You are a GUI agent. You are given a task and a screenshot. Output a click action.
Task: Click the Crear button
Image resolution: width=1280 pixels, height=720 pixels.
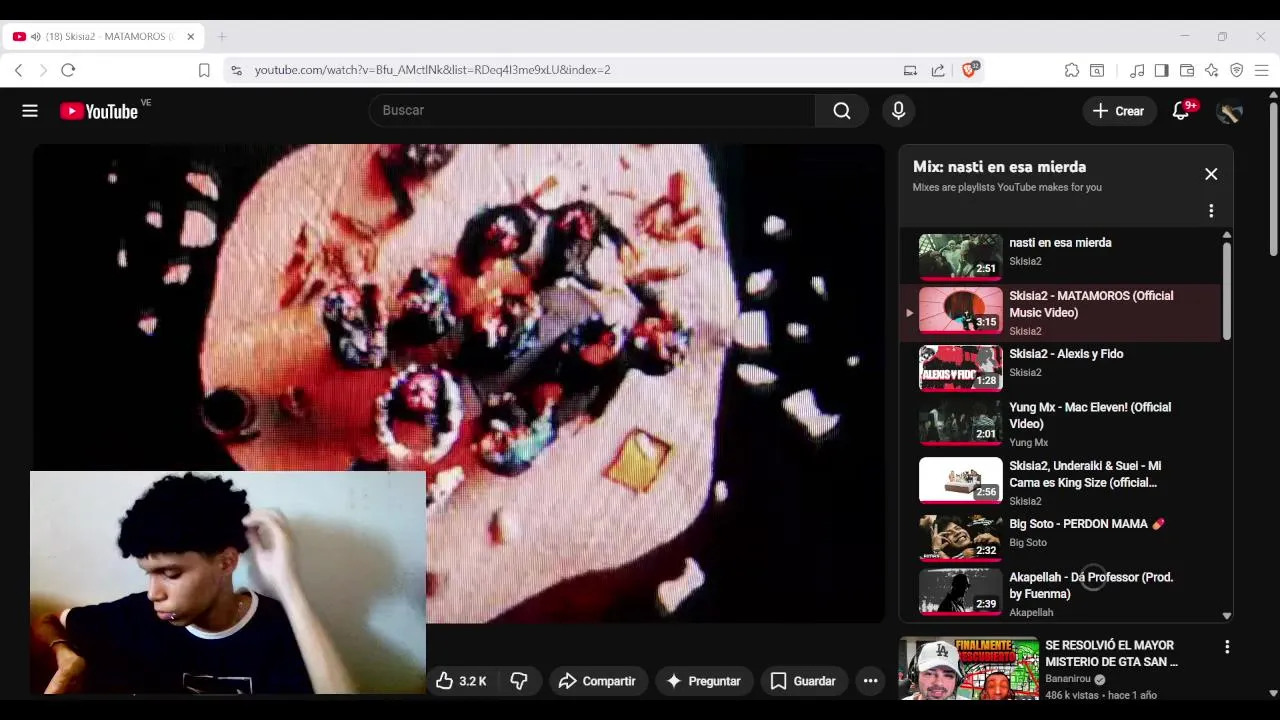click(x=1119, y=111)
